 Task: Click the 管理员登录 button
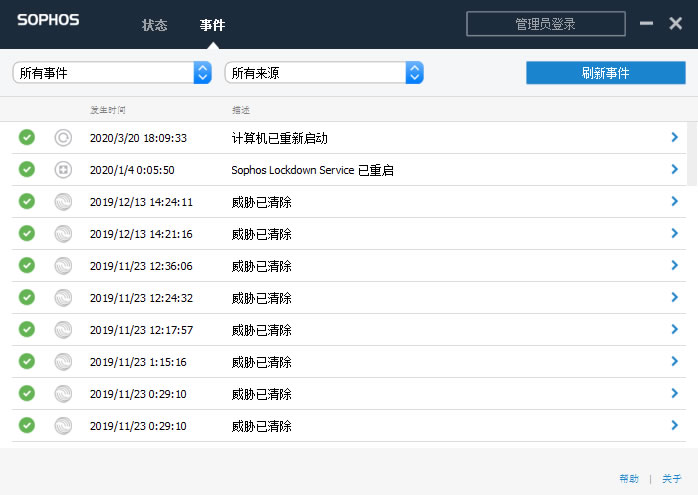545,24
